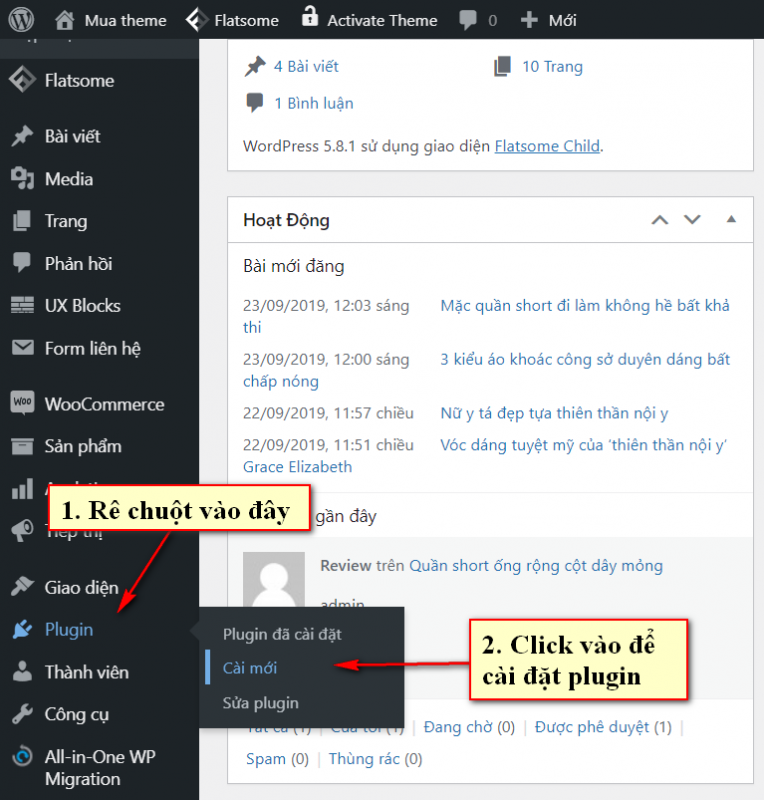This screenshot has width=764, height=800.
Task: Open the 4 Bài viết link
Action: (x=306, y=66)
